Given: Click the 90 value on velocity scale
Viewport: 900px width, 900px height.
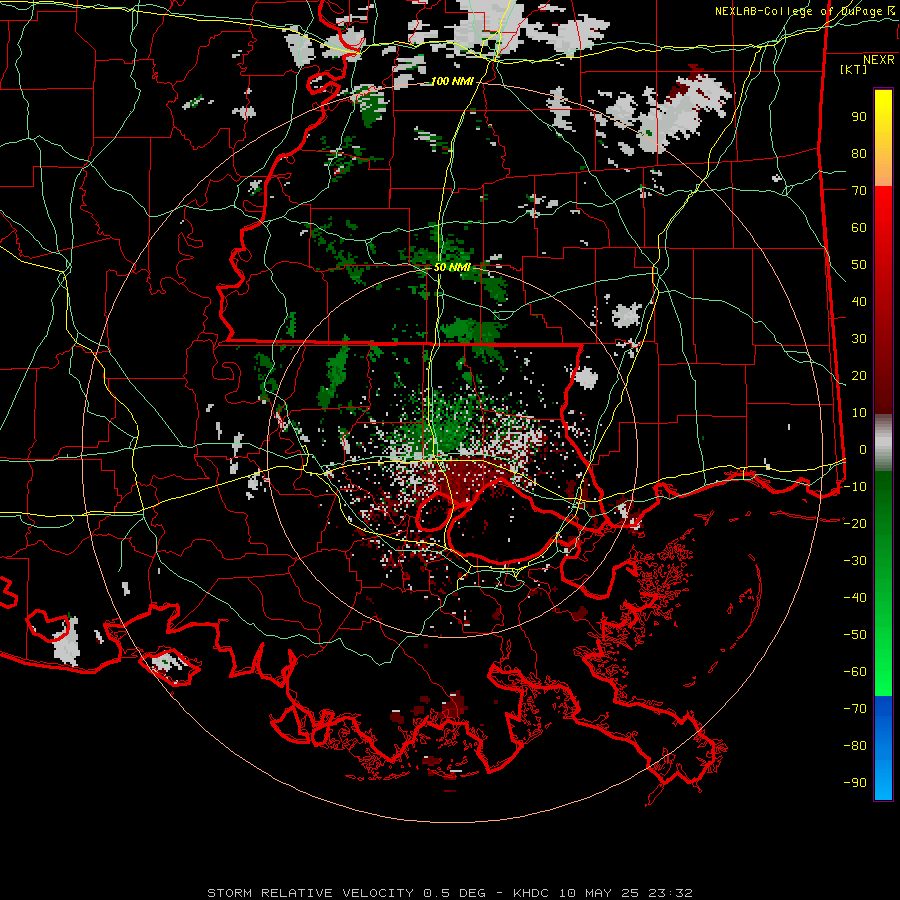Looking at the screenshot, I should 859,117.
